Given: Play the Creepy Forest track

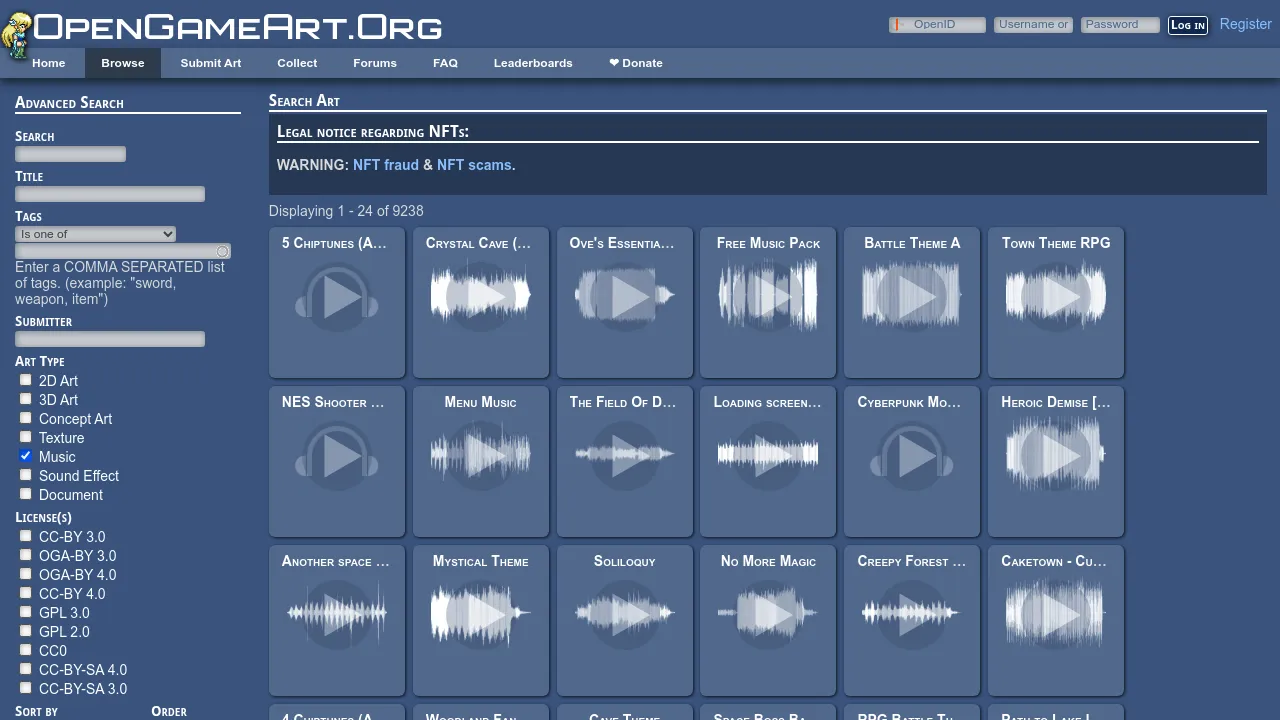Looking at the screenshot, I should coord(911,614).
